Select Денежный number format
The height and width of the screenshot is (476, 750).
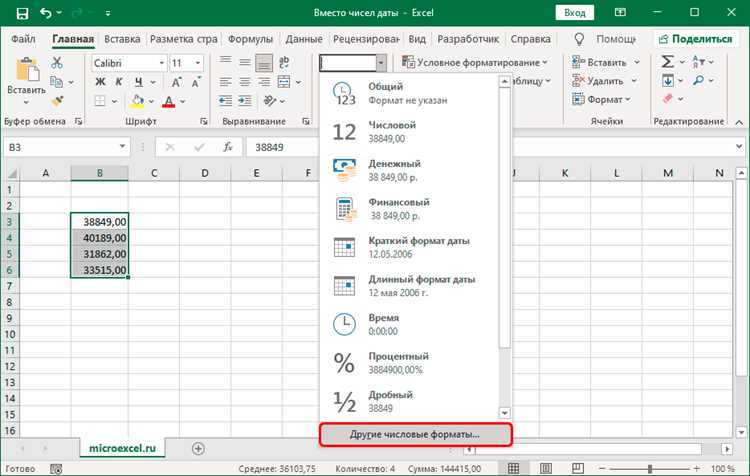click(x=409, y=170)
